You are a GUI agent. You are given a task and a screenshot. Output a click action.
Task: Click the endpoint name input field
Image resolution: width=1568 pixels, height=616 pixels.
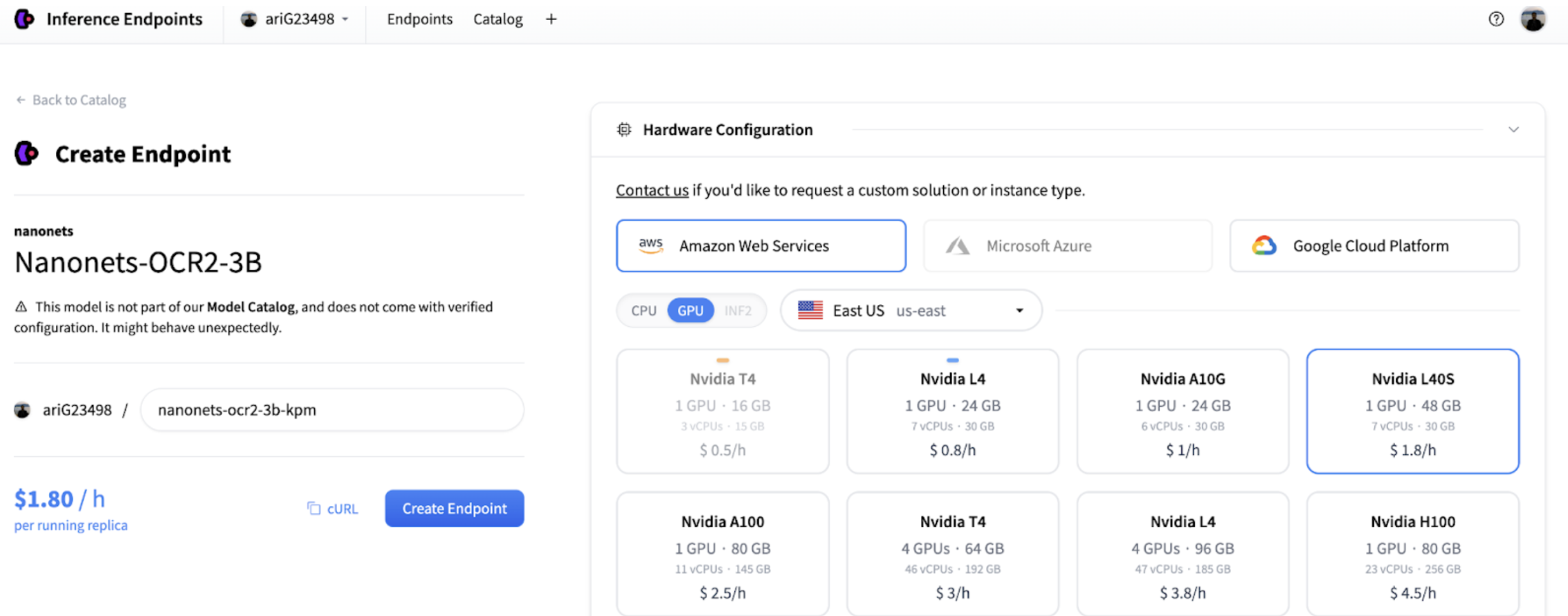[332, 410]
